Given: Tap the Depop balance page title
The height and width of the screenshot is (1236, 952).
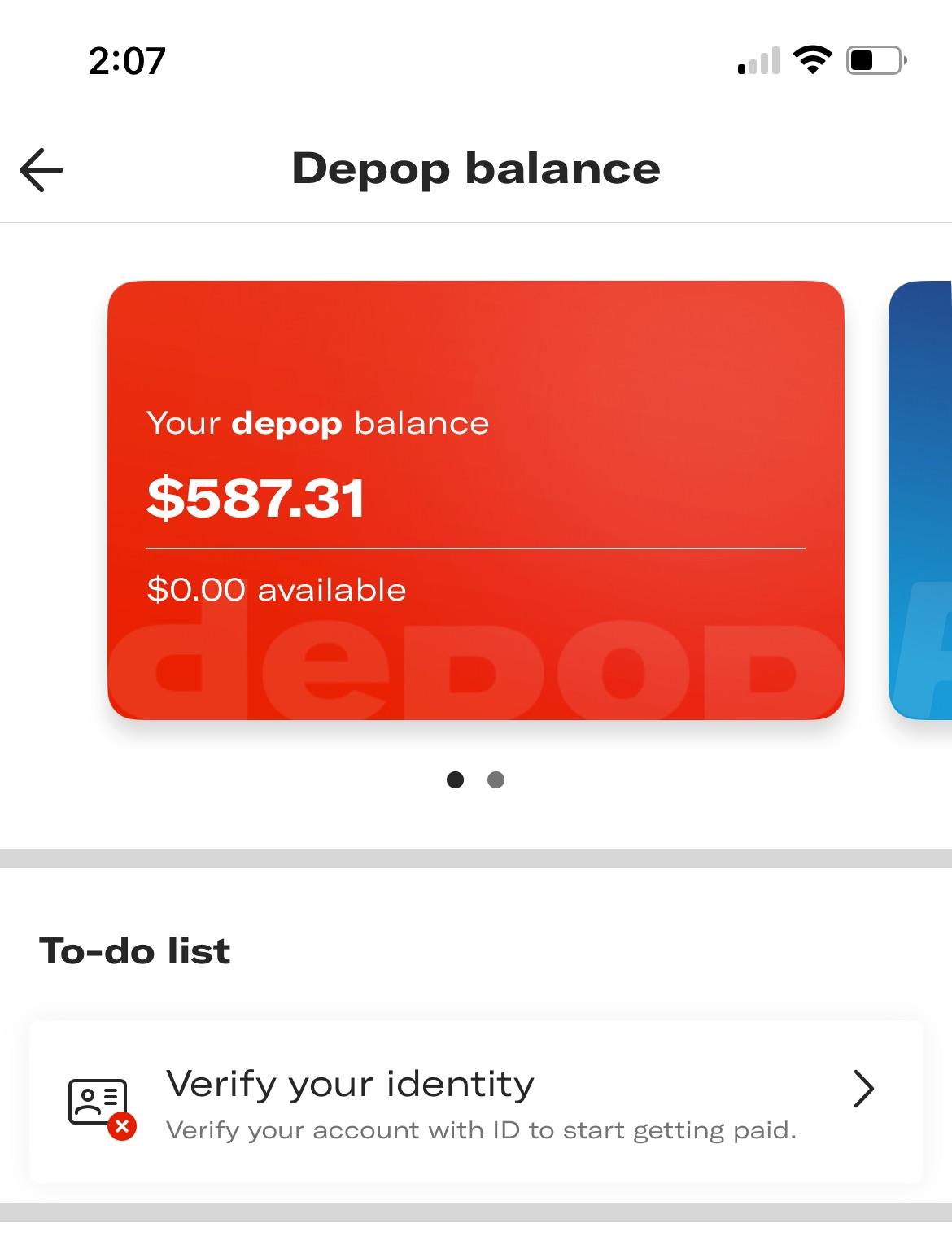Looking at the screenshot, I should click(476, 168).
